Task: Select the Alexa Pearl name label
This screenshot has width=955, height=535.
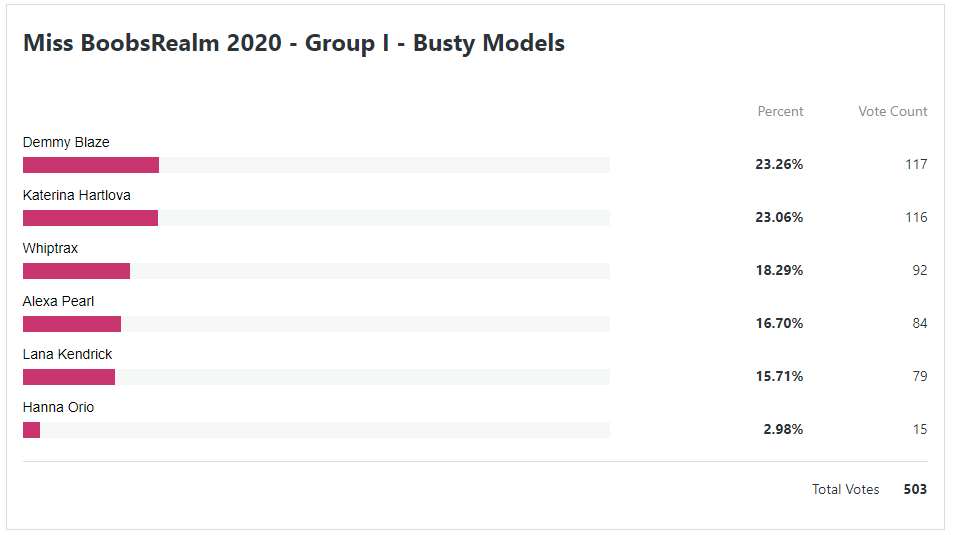Action: tap(58, 302)
